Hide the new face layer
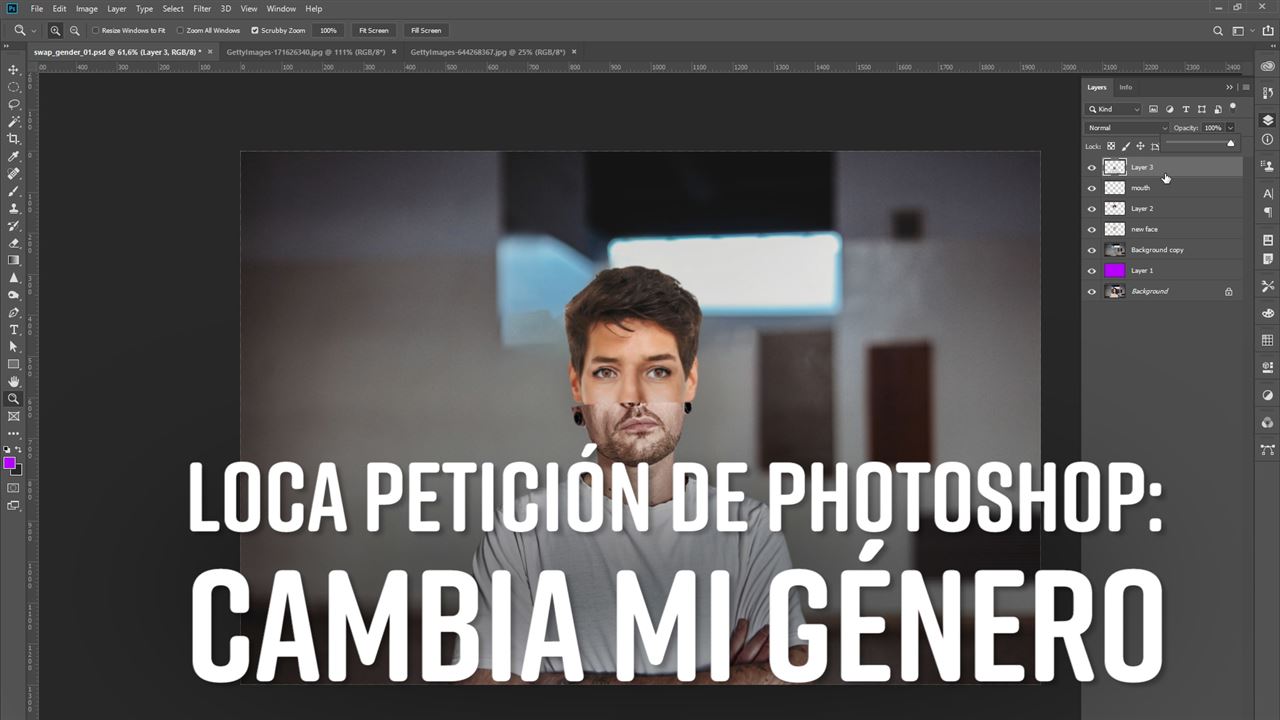This screenshot has height=720, width=1280. pos(1092,229)
